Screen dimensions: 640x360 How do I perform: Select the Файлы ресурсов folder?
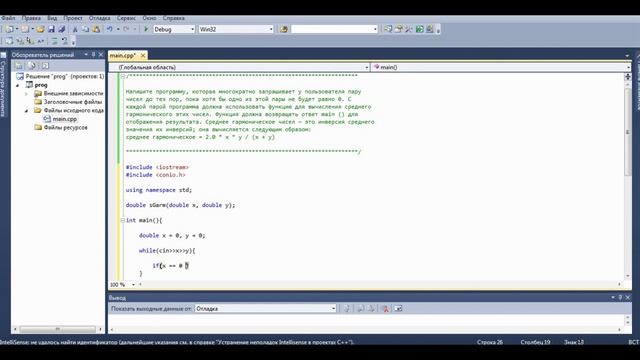[61, 128]
